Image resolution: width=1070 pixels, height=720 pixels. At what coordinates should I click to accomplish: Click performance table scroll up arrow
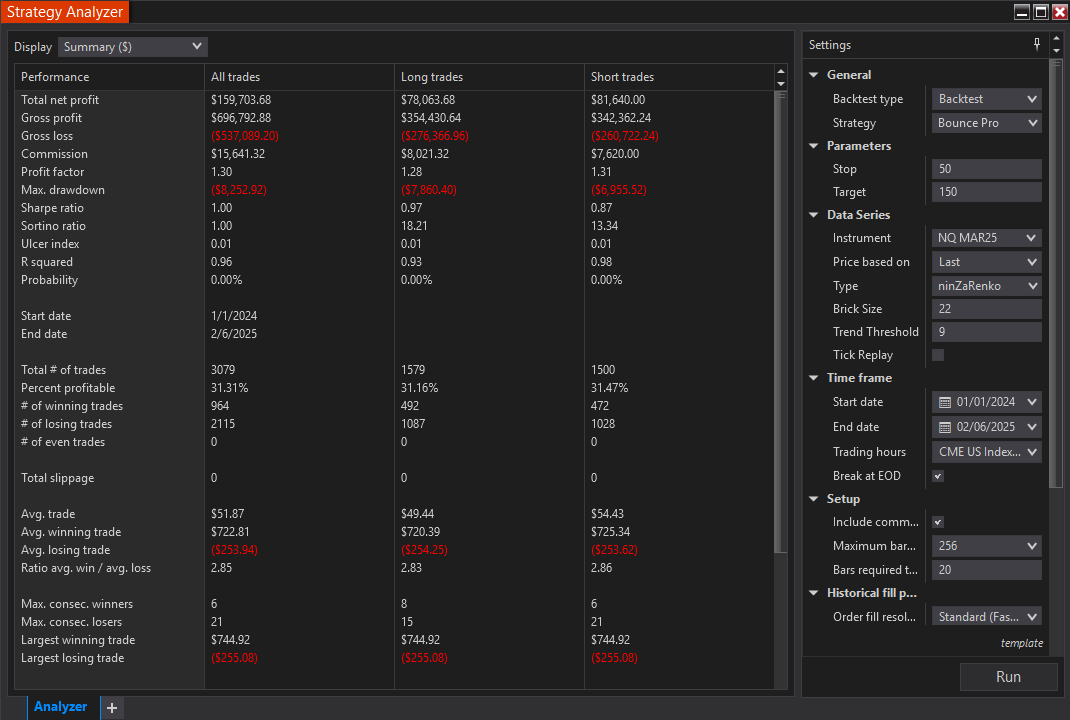coord(781,71)
